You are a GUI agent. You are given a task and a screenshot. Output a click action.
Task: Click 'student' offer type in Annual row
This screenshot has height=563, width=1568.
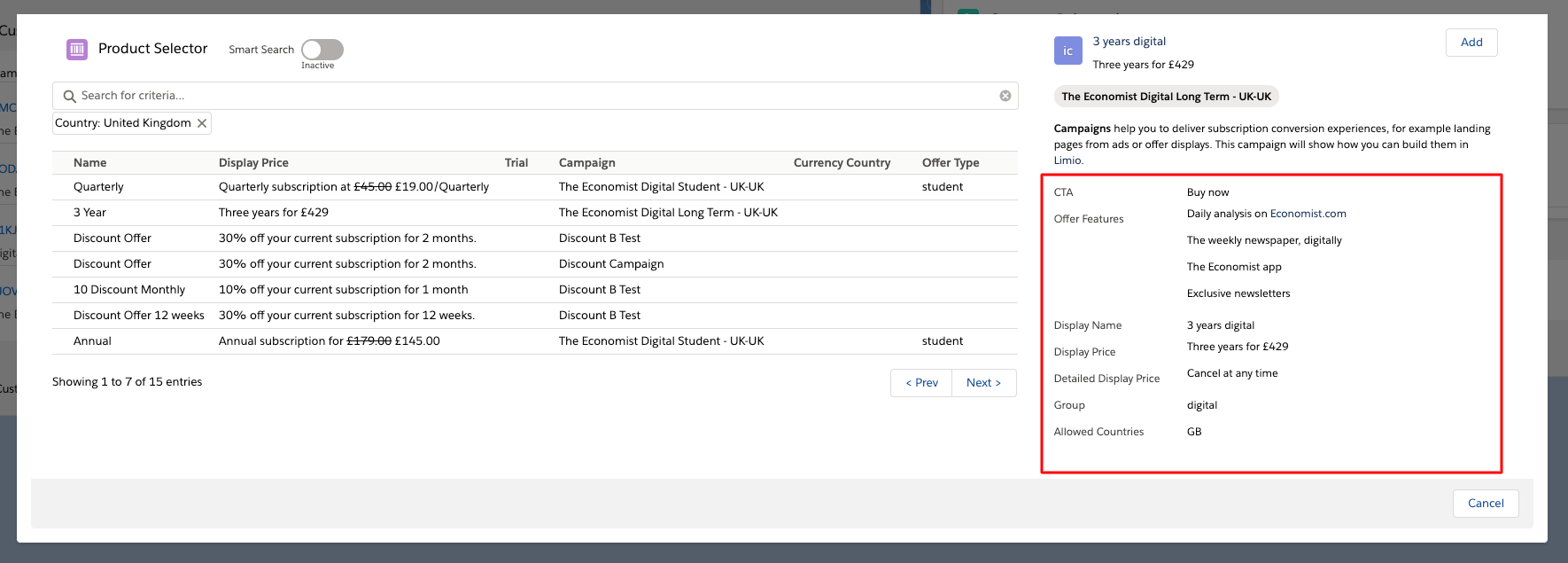click(943, 341)
